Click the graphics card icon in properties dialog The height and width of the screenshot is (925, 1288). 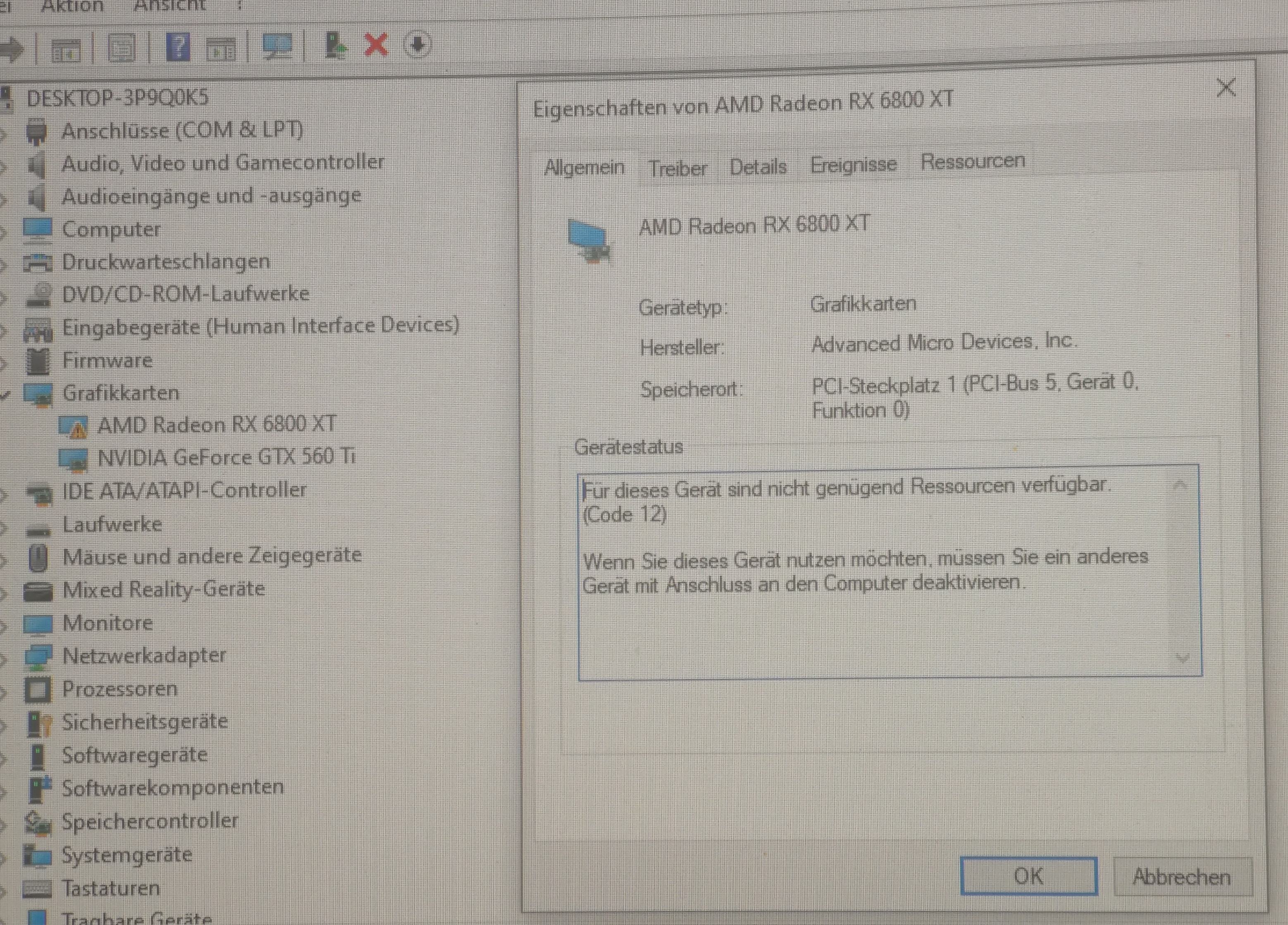coord(590,241)
